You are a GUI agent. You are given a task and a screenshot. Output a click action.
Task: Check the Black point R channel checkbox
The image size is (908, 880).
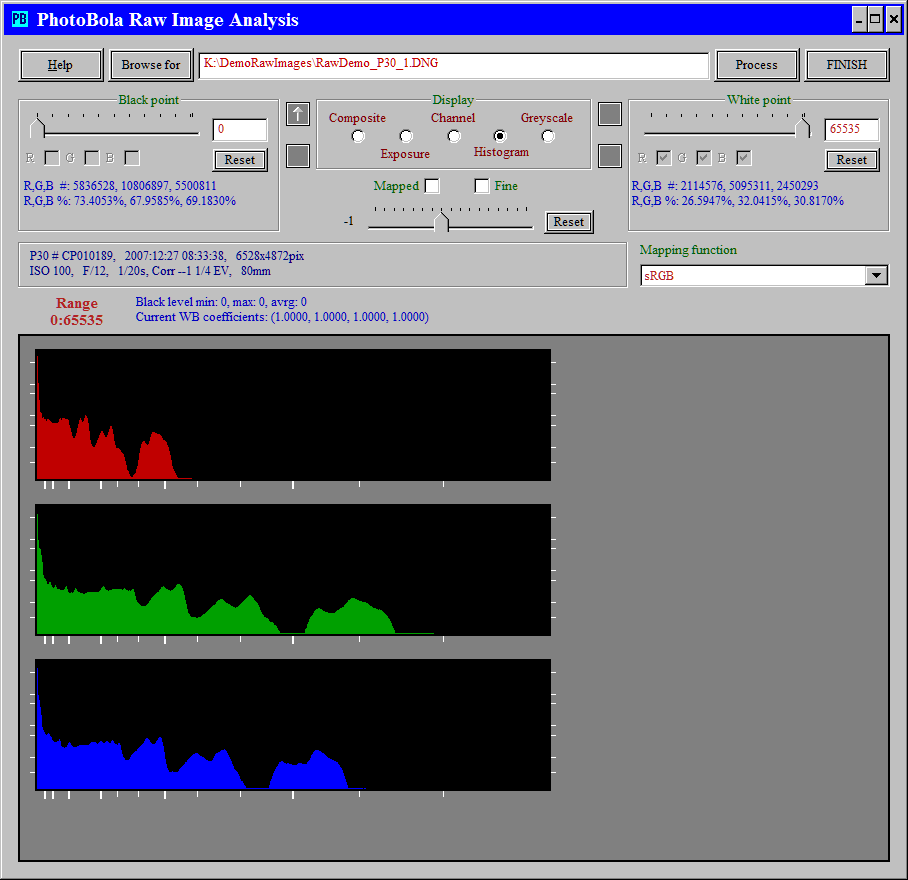point(52,158)
